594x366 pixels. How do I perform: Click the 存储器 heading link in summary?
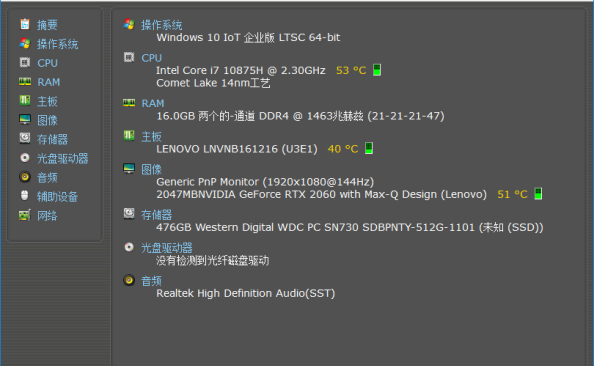coord(156,215)
